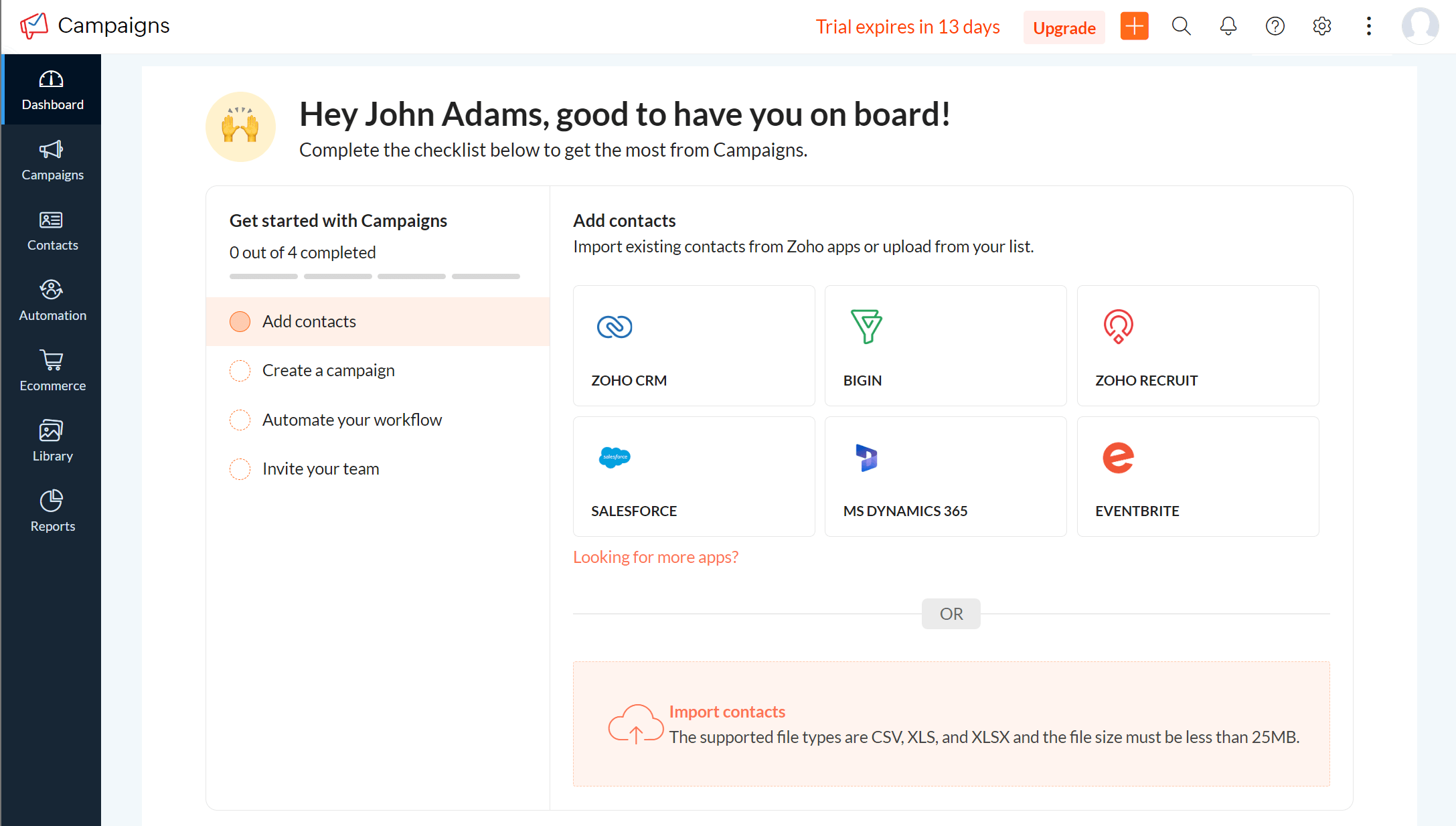
Task: Click Looking for more apps link
Action: (656, 557)
